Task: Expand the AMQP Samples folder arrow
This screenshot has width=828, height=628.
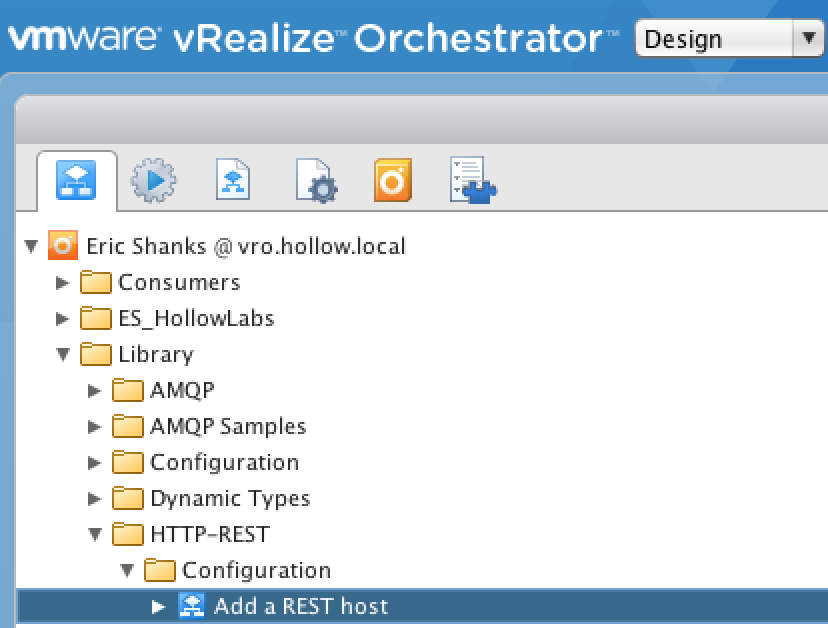Action: coord(95,426)
